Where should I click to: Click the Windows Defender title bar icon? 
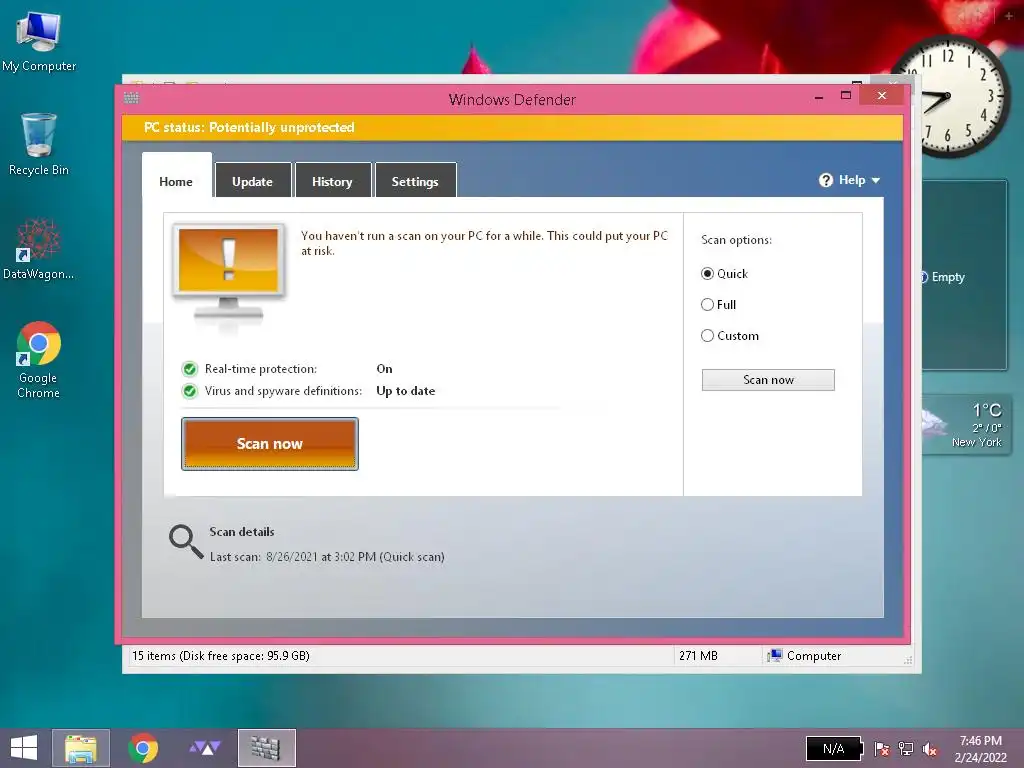click(x=131, y=98)
